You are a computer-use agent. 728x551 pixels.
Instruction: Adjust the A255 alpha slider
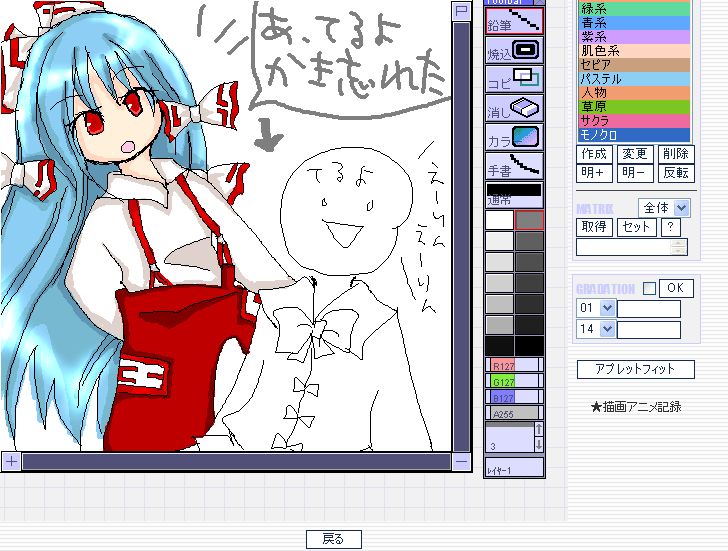514,412
